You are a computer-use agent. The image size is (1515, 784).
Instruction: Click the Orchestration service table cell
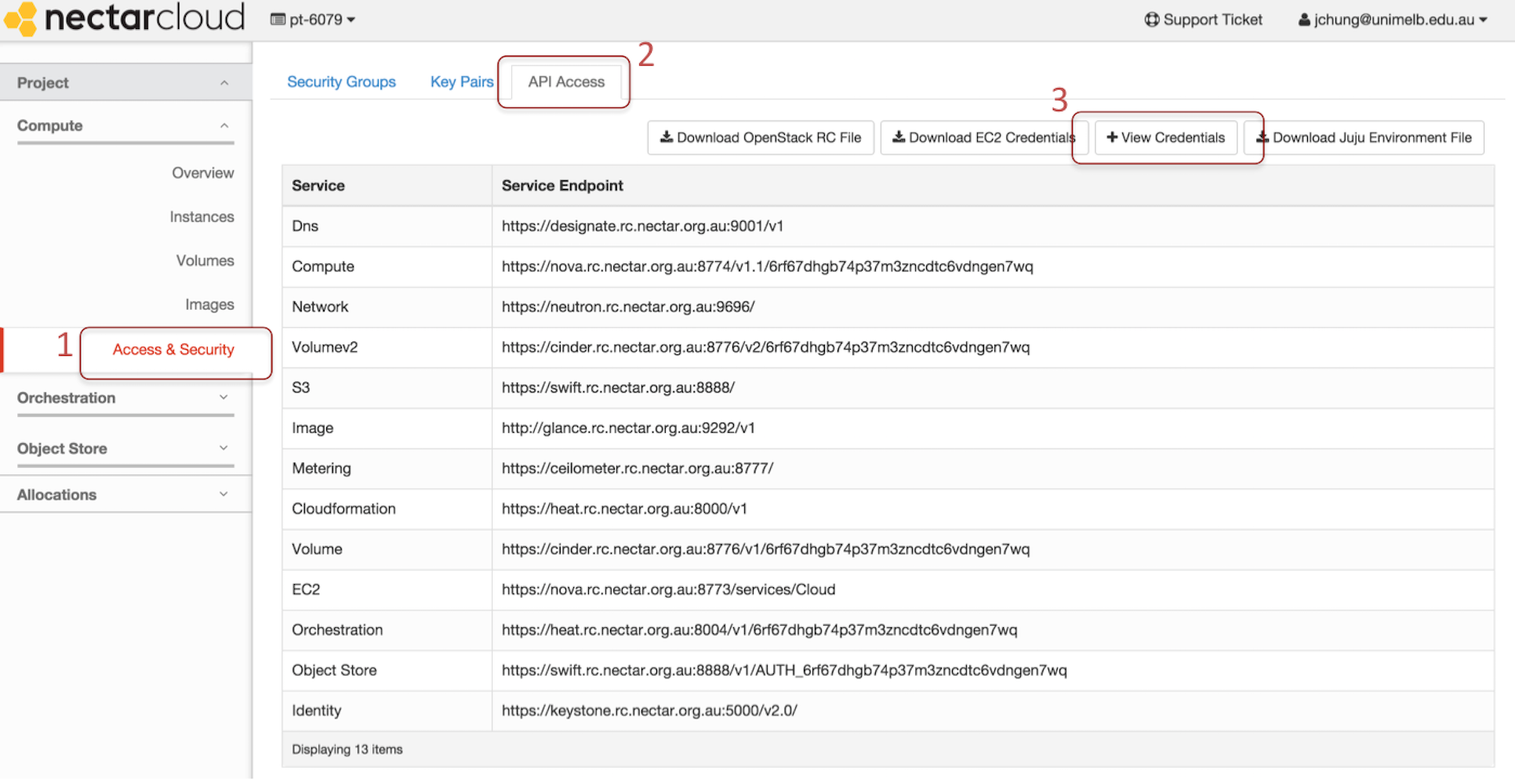(x=387, y=630)
